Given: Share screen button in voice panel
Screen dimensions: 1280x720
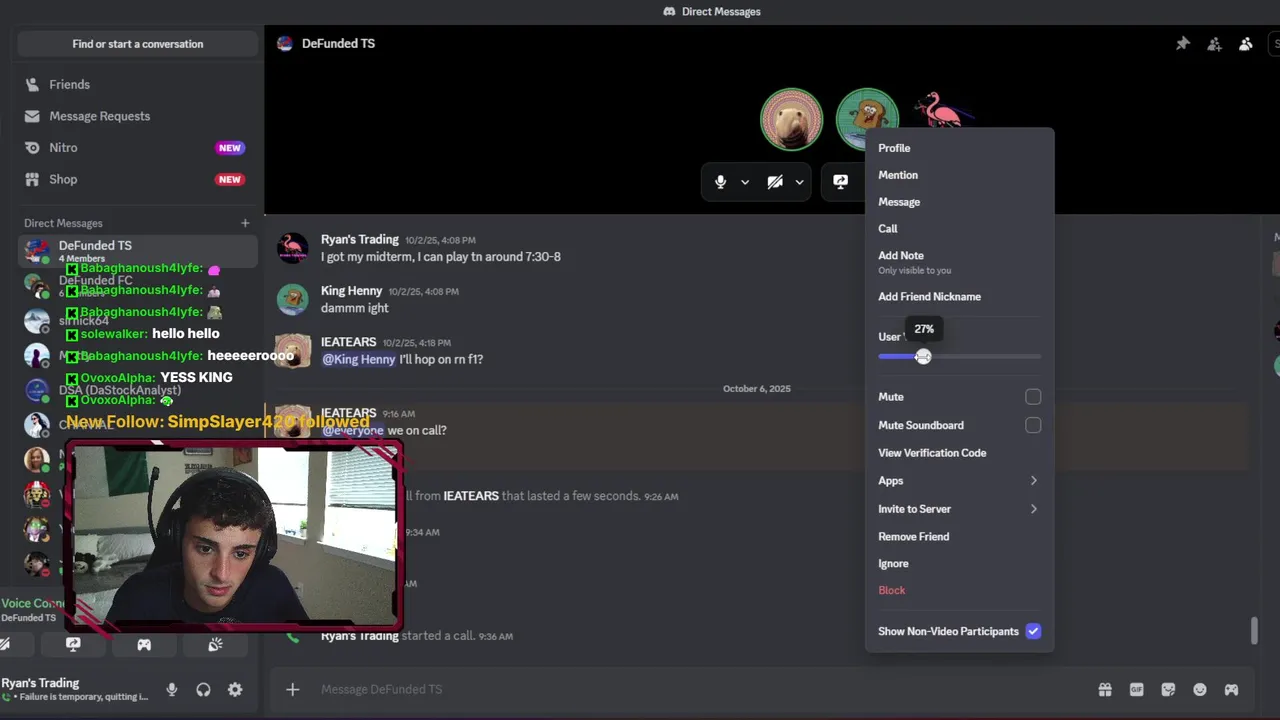Looking at the screenshot, I should pos(73,645).
